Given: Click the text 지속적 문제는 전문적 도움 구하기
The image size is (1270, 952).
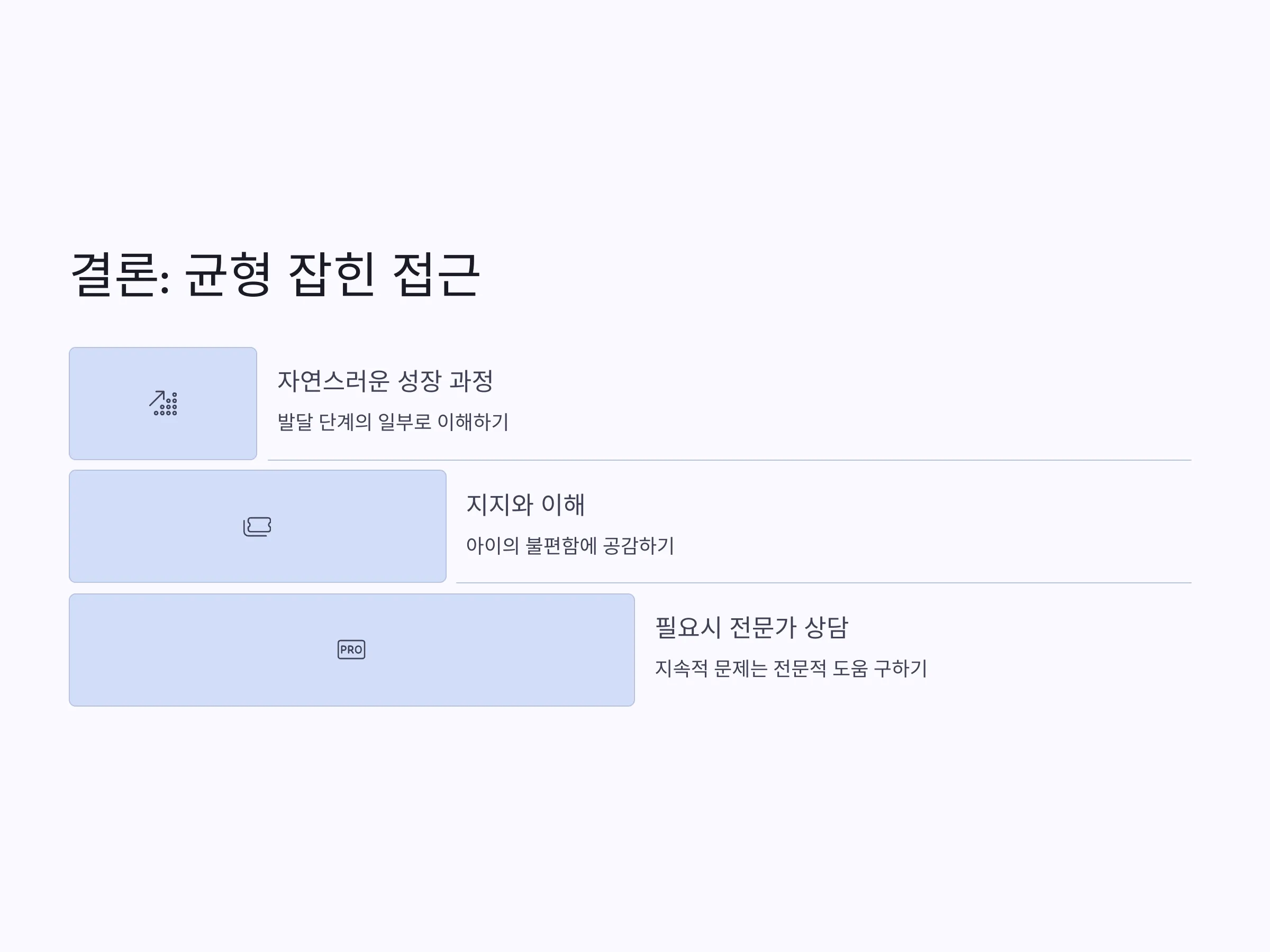Looking at the screenshot, I should (791, 669).
